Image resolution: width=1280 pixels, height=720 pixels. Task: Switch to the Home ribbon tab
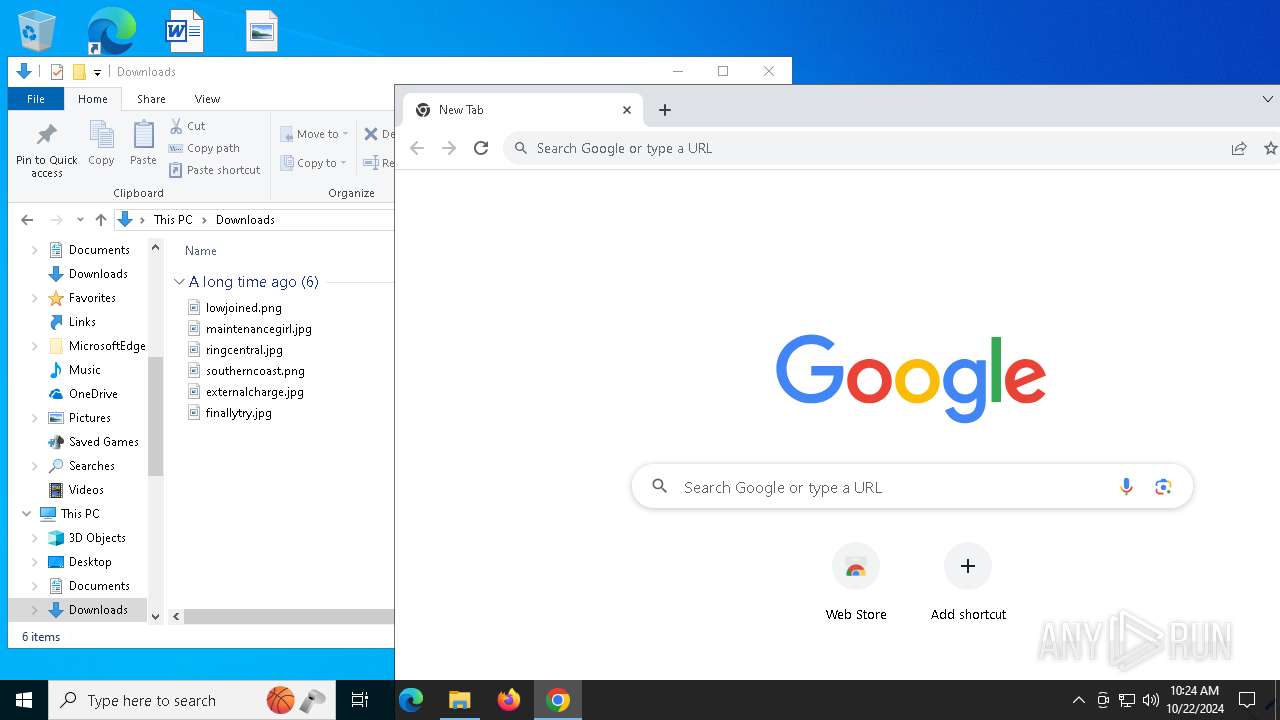[x=93, y=99]
